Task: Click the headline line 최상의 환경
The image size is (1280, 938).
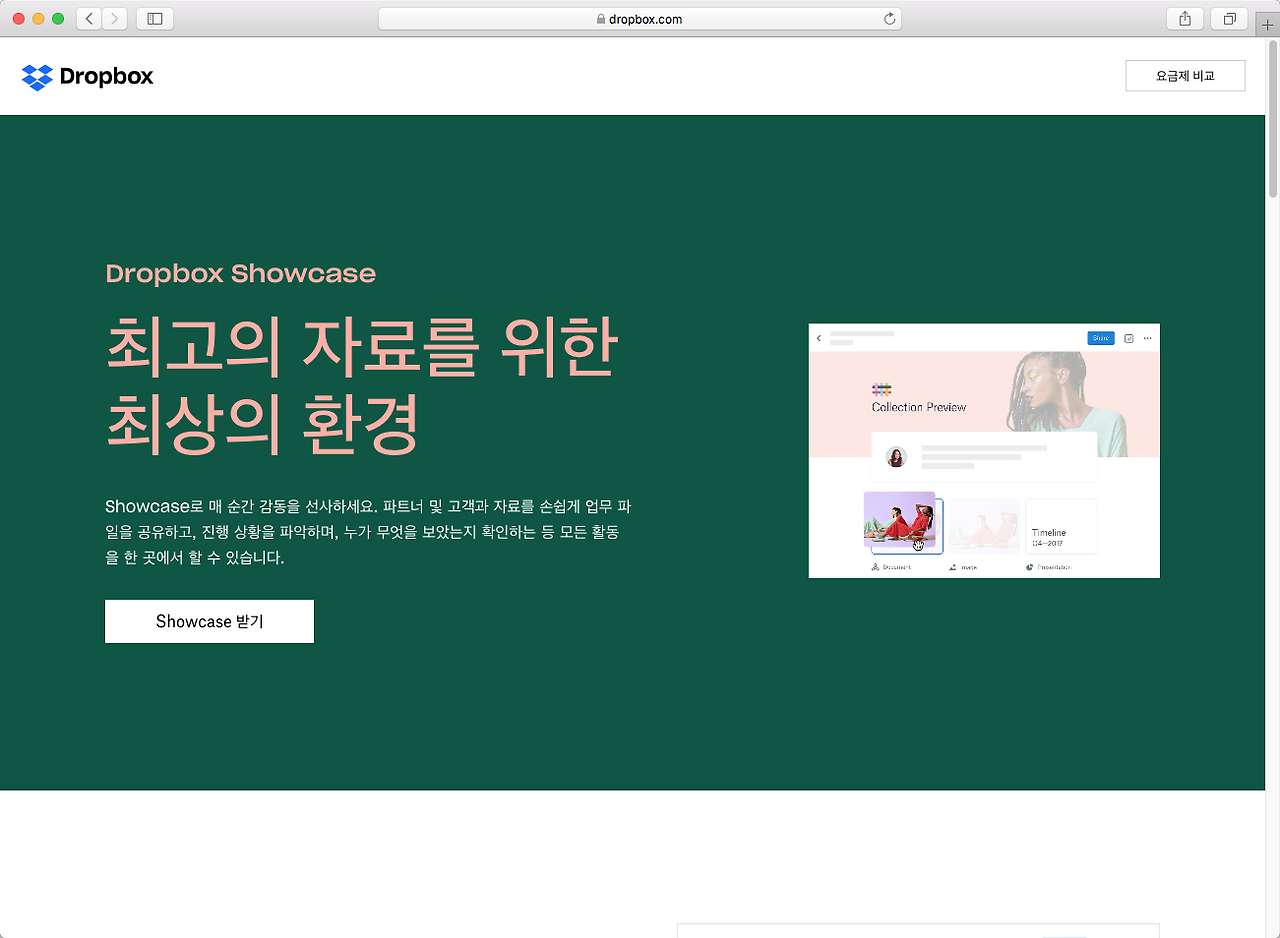Action: (261, 424)
